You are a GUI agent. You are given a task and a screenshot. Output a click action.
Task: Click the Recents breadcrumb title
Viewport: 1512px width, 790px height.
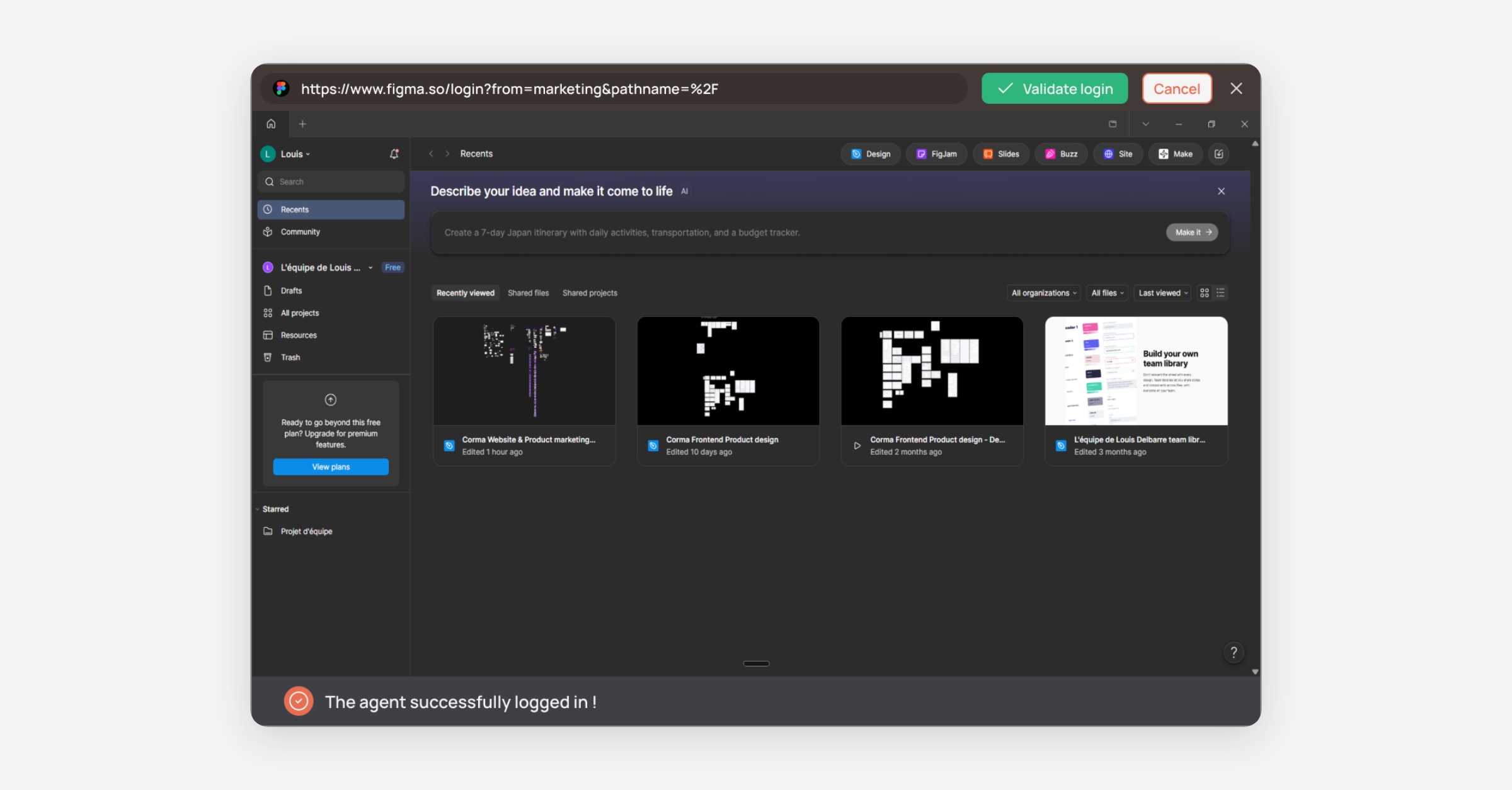pyautogui.click(x=476, y=154)
